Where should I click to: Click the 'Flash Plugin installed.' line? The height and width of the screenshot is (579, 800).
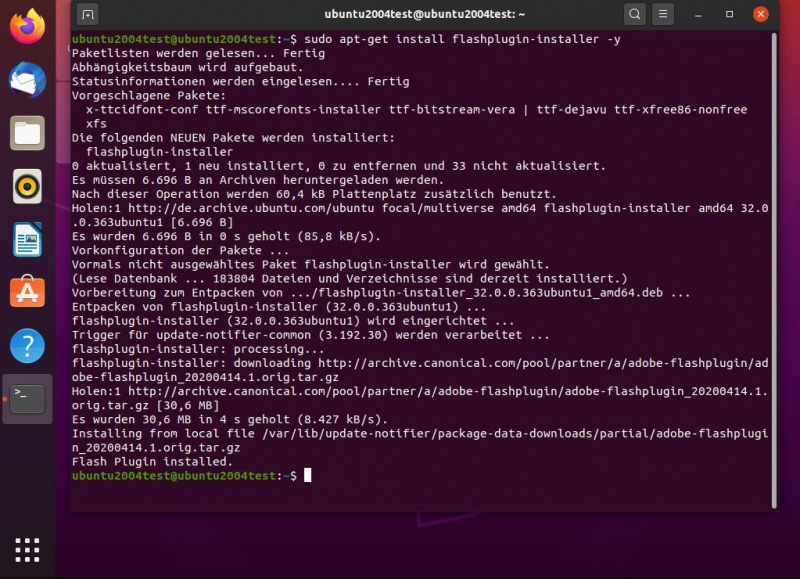(152, 462)
